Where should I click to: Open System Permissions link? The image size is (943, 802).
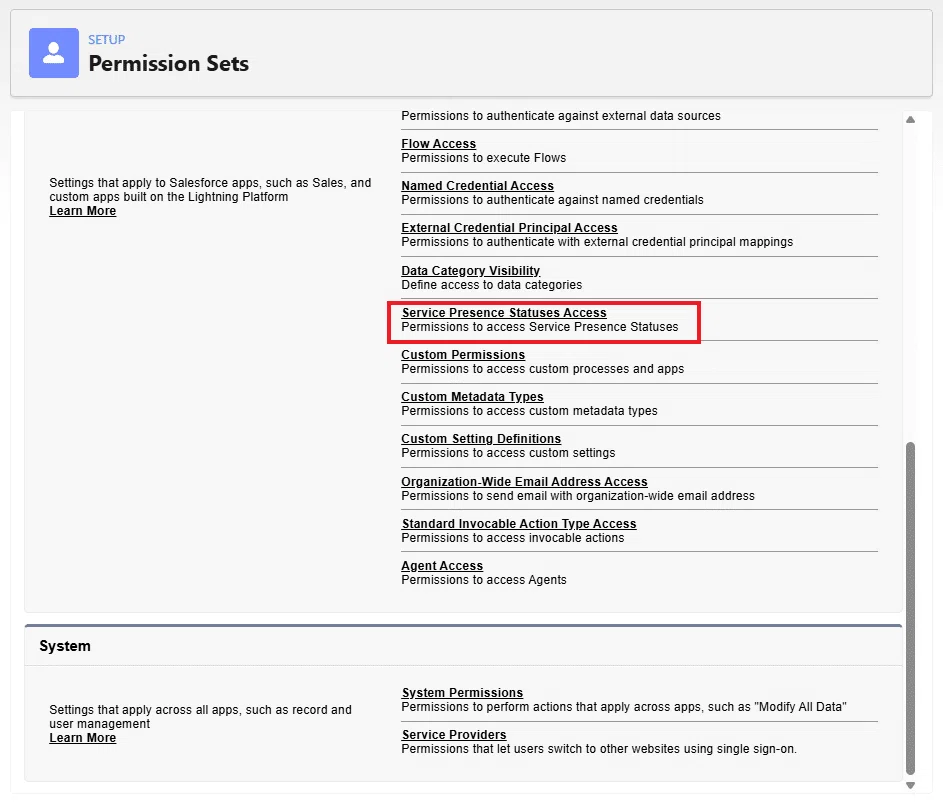pyautogui.click(x=462, y=693)
